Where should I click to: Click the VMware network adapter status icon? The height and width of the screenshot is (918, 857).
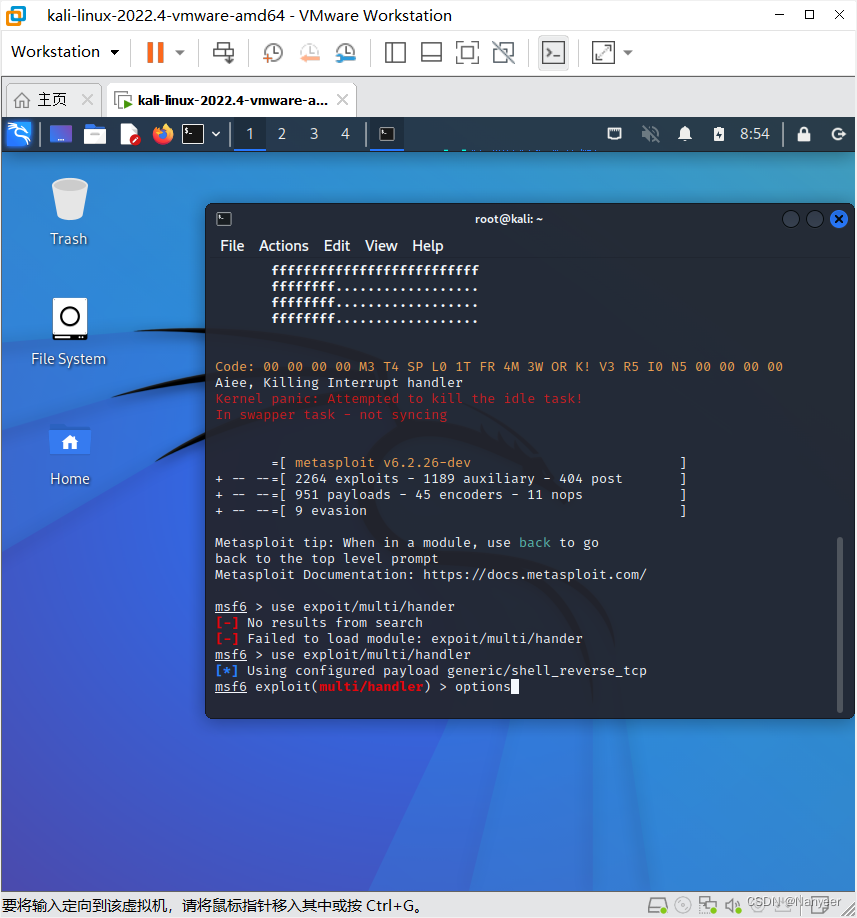click(708, 906)
